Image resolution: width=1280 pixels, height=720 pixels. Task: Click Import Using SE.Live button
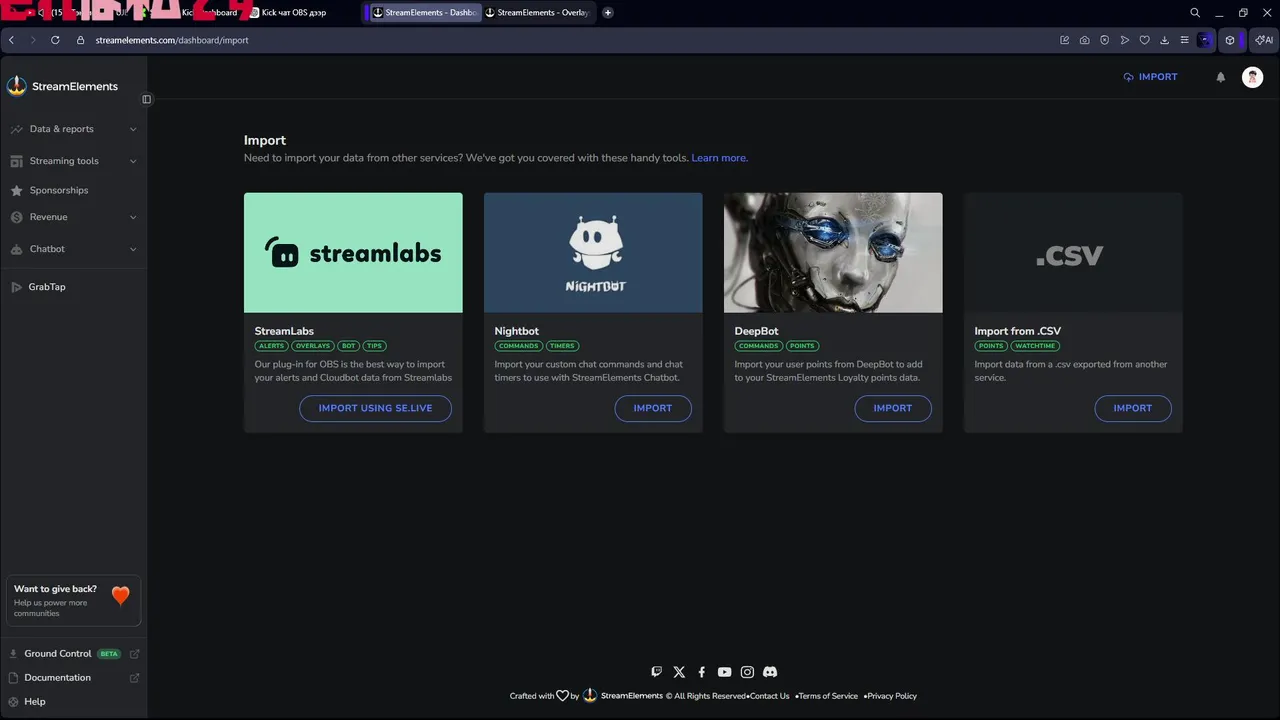click(375, 408)
